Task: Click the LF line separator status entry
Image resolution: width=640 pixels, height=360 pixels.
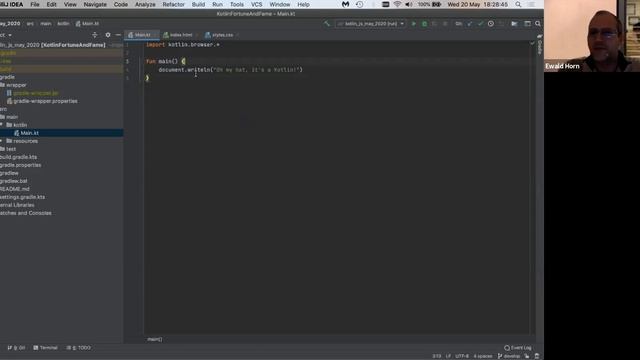Action: click(x=448, y=356)
